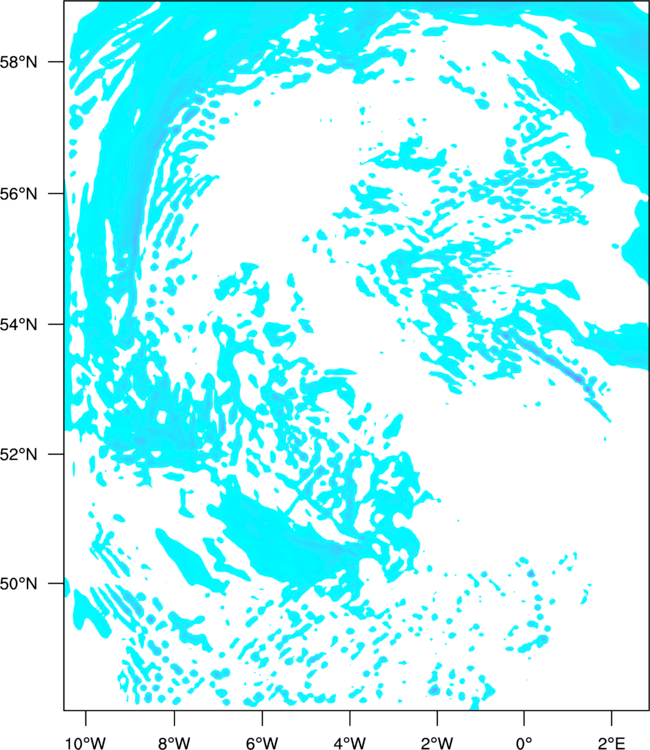The image size is (650, 750).
Task: Click the 2°W longitude label
Action: tap(437, 742)
